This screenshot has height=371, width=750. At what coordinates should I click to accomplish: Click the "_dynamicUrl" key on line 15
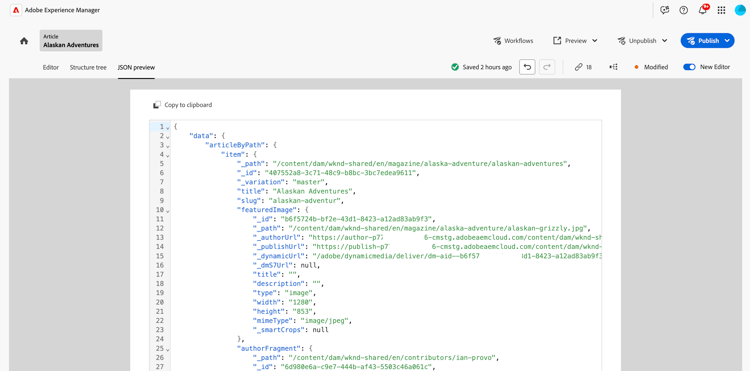point(279,256)
